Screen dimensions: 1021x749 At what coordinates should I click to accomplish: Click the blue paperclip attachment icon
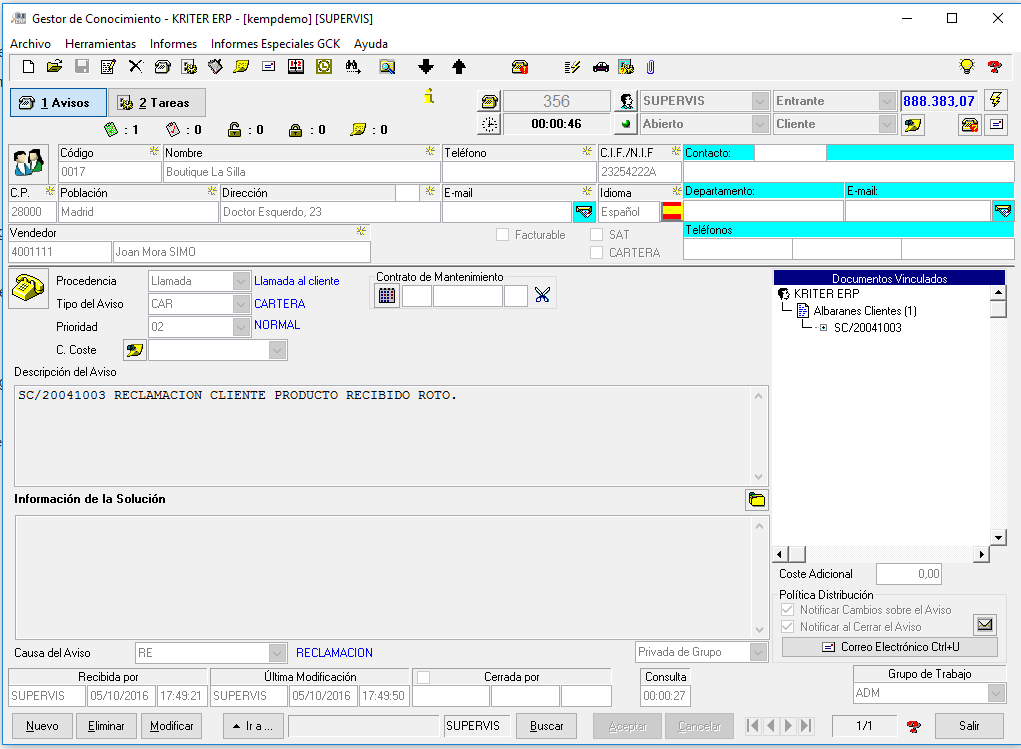[x=650, y=67]
